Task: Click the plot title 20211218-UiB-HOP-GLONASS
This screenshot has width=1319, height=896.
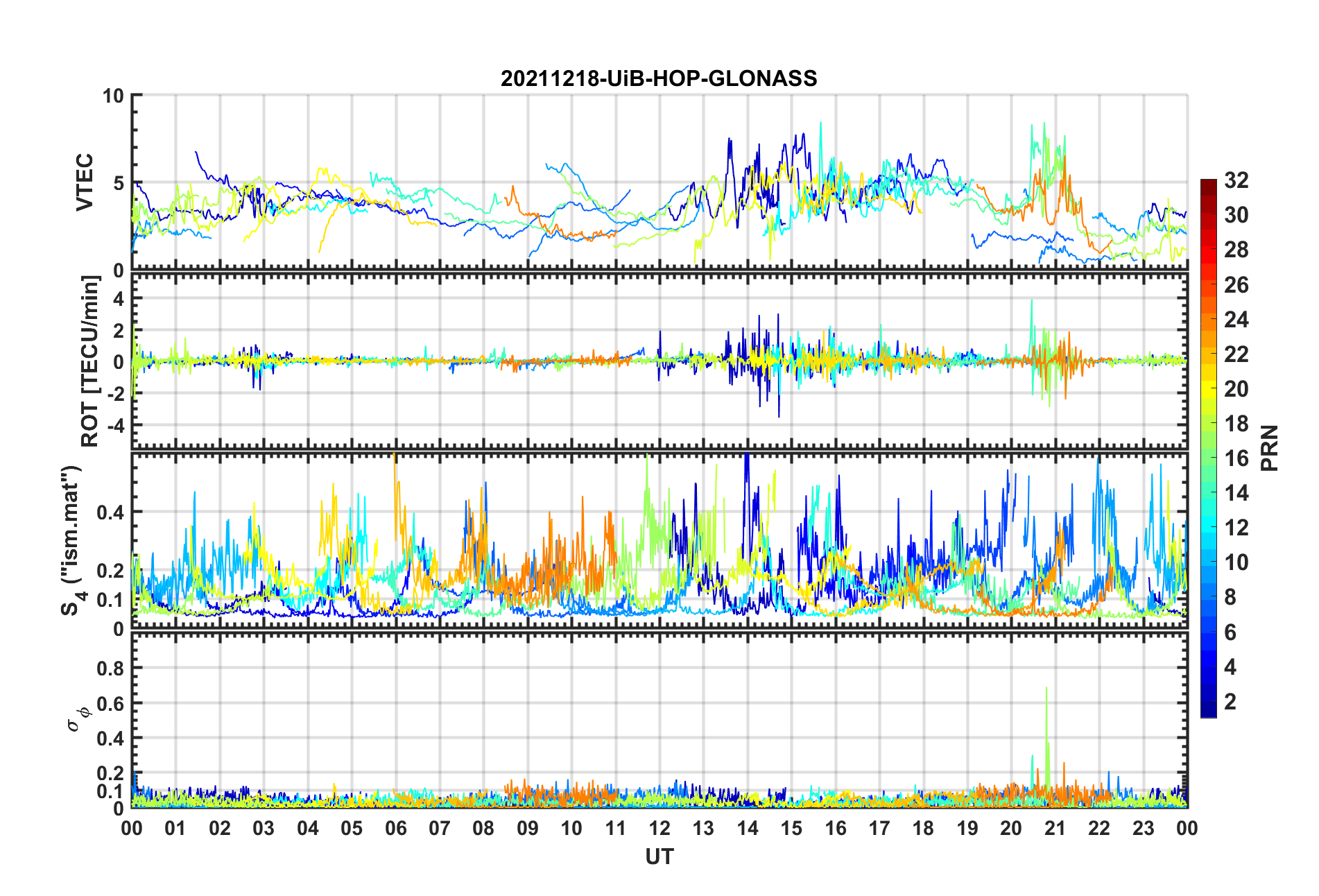Action: coord(659,78)
